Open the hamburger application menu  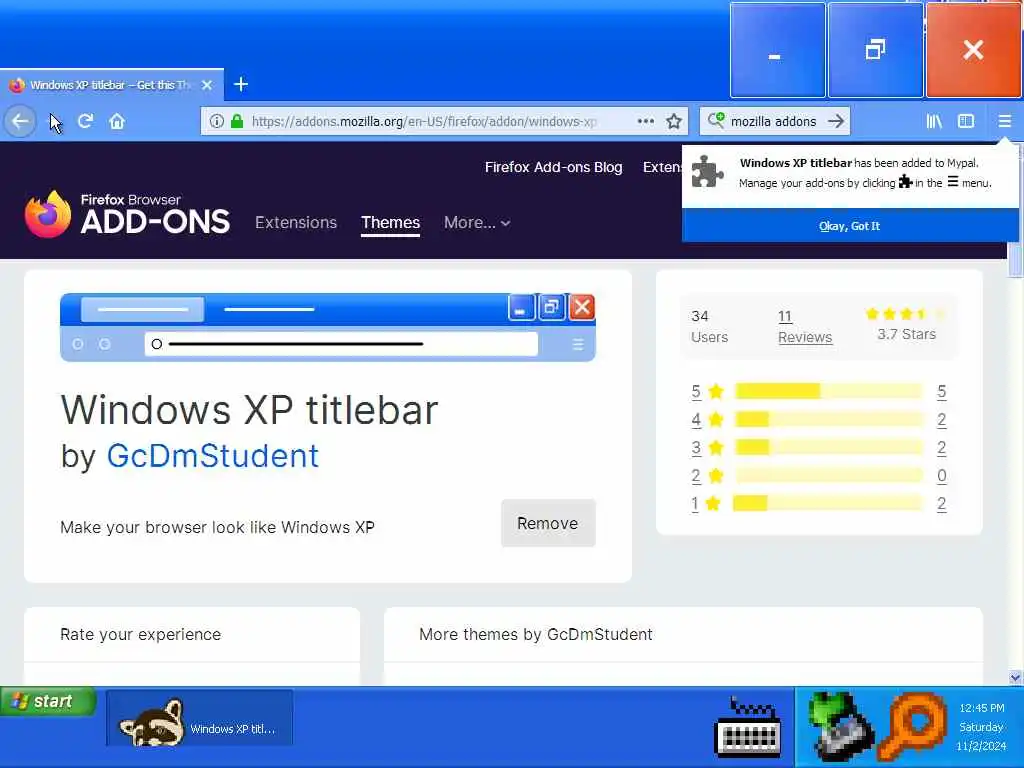pos(1004,121)
